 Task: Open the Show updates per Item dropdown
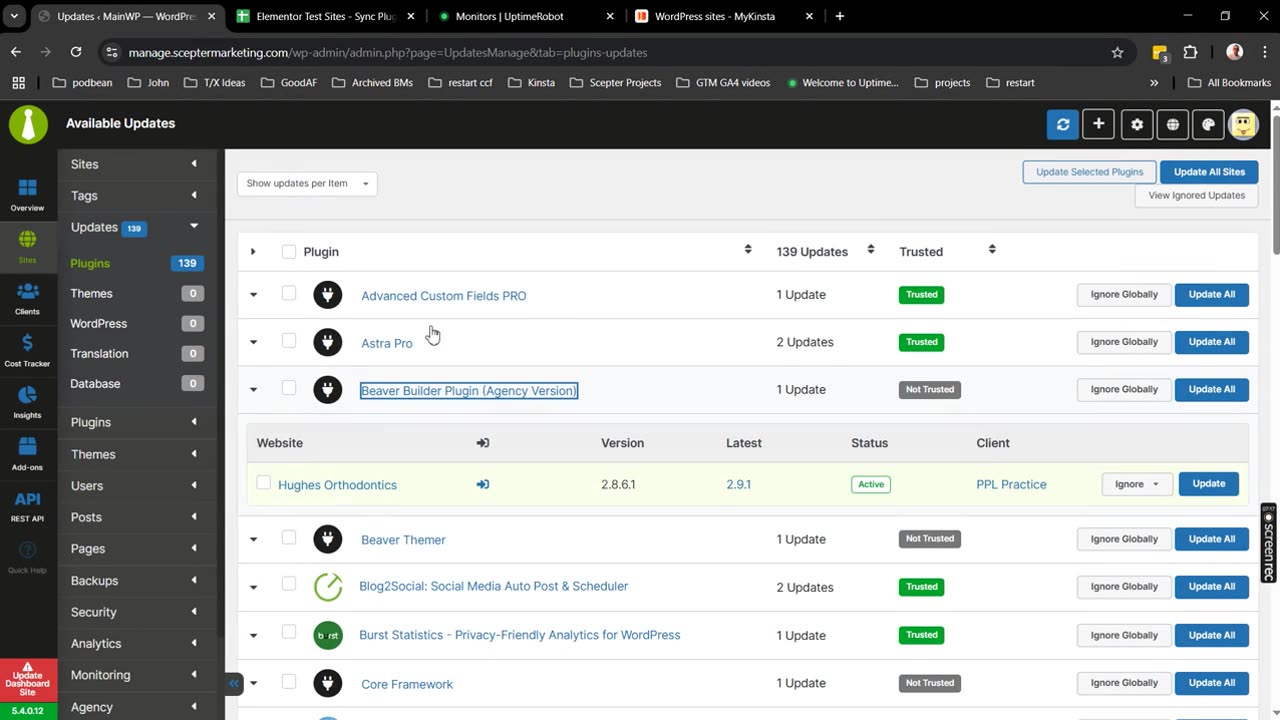(x=307, y=183)
